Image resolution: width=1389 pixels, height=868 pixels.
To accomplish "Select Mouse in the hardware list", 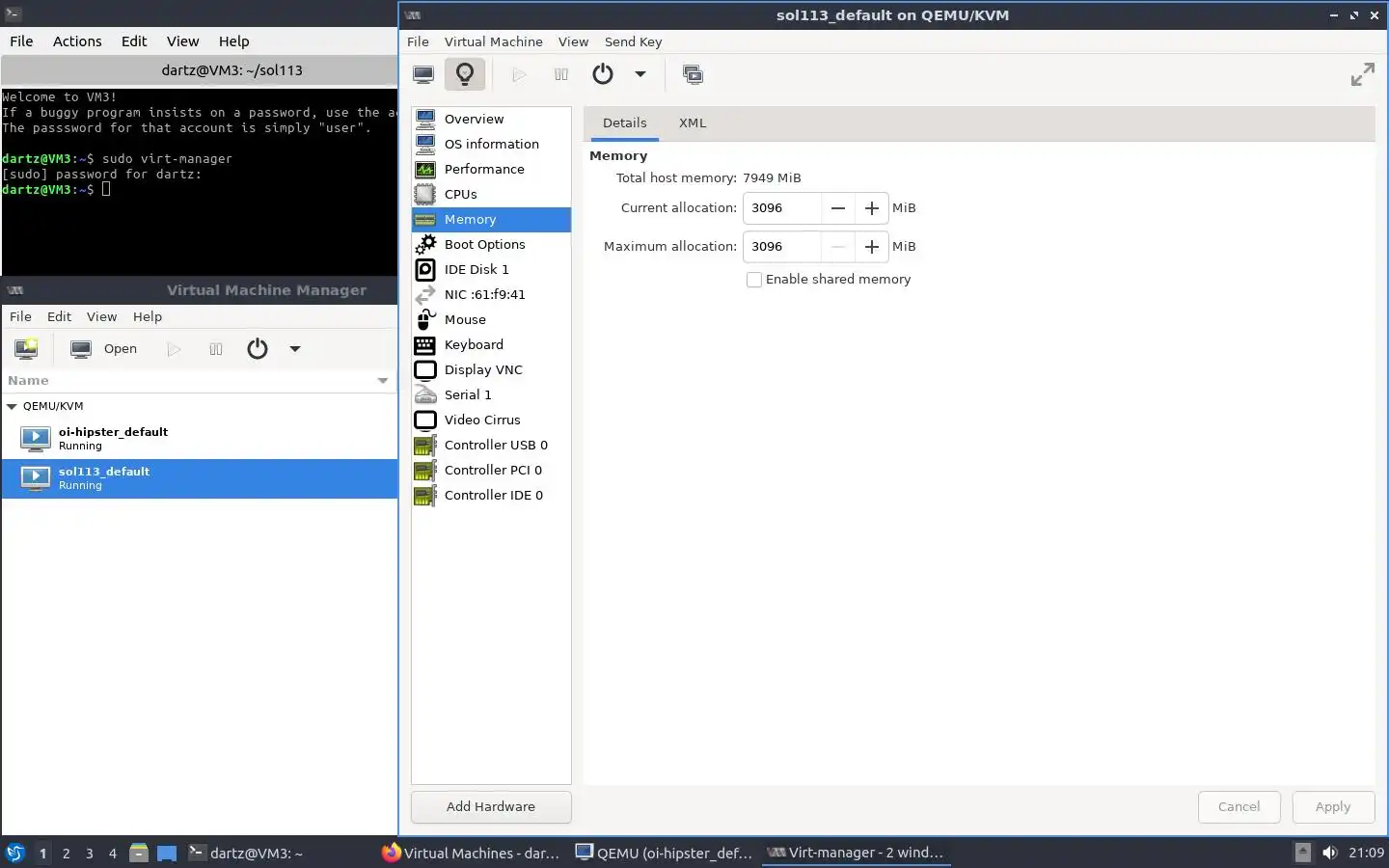I will point(491,319).
